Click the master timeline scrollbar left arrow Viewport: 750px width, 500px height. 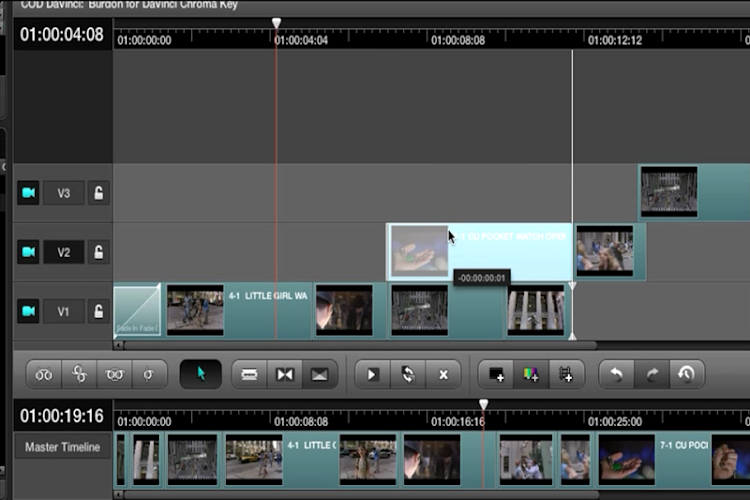click(118, 494)
